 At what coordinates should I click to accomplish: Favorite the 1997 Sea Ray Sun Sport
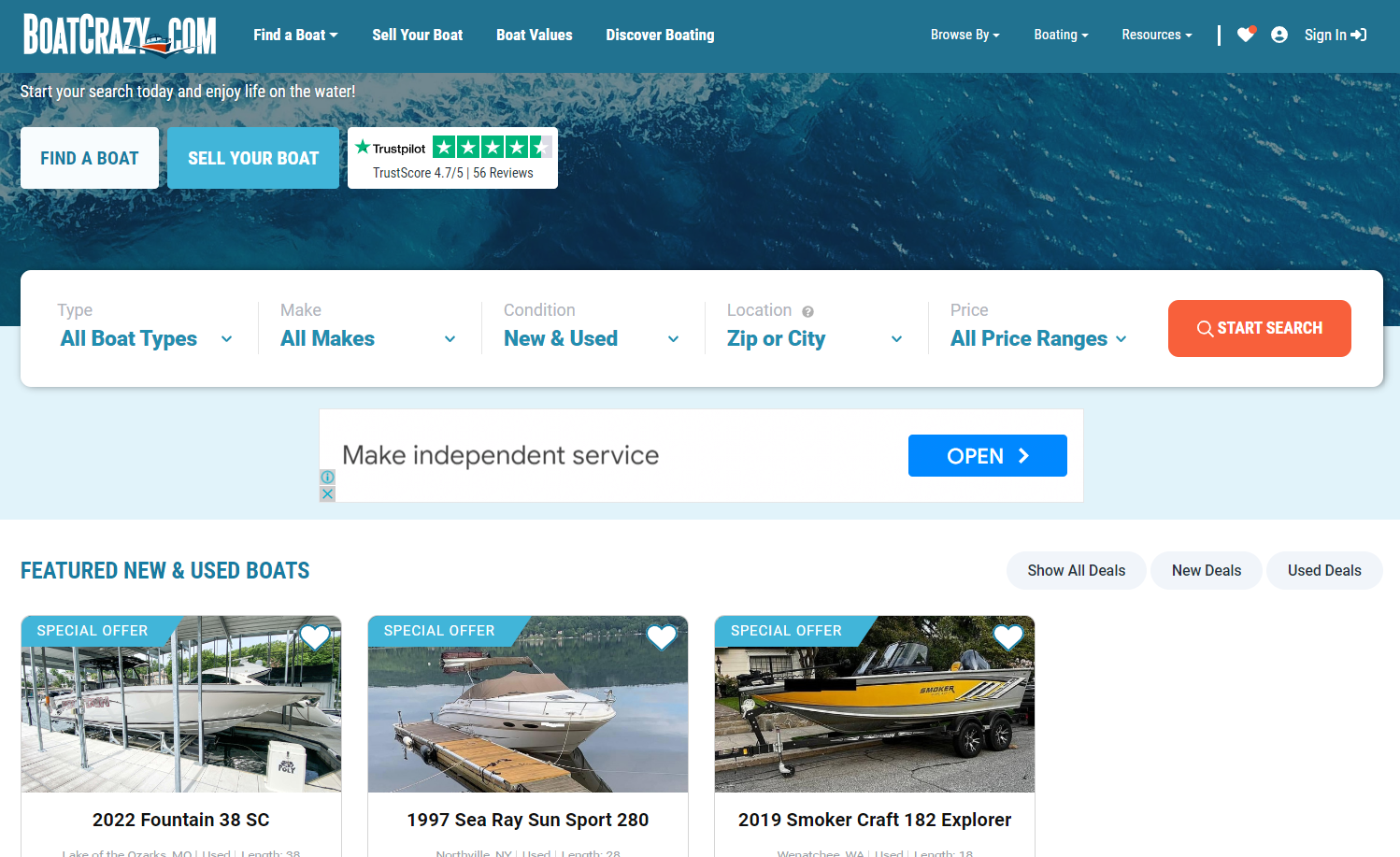click(x=661, y=637)
